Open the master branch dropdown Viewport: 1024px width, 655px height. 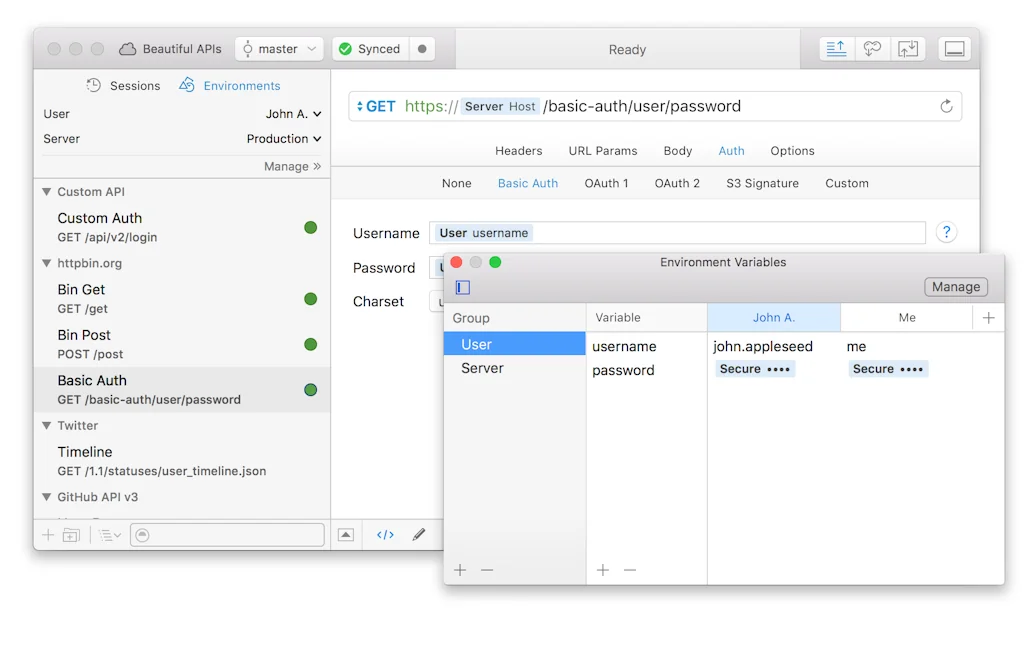click(279, 49)
